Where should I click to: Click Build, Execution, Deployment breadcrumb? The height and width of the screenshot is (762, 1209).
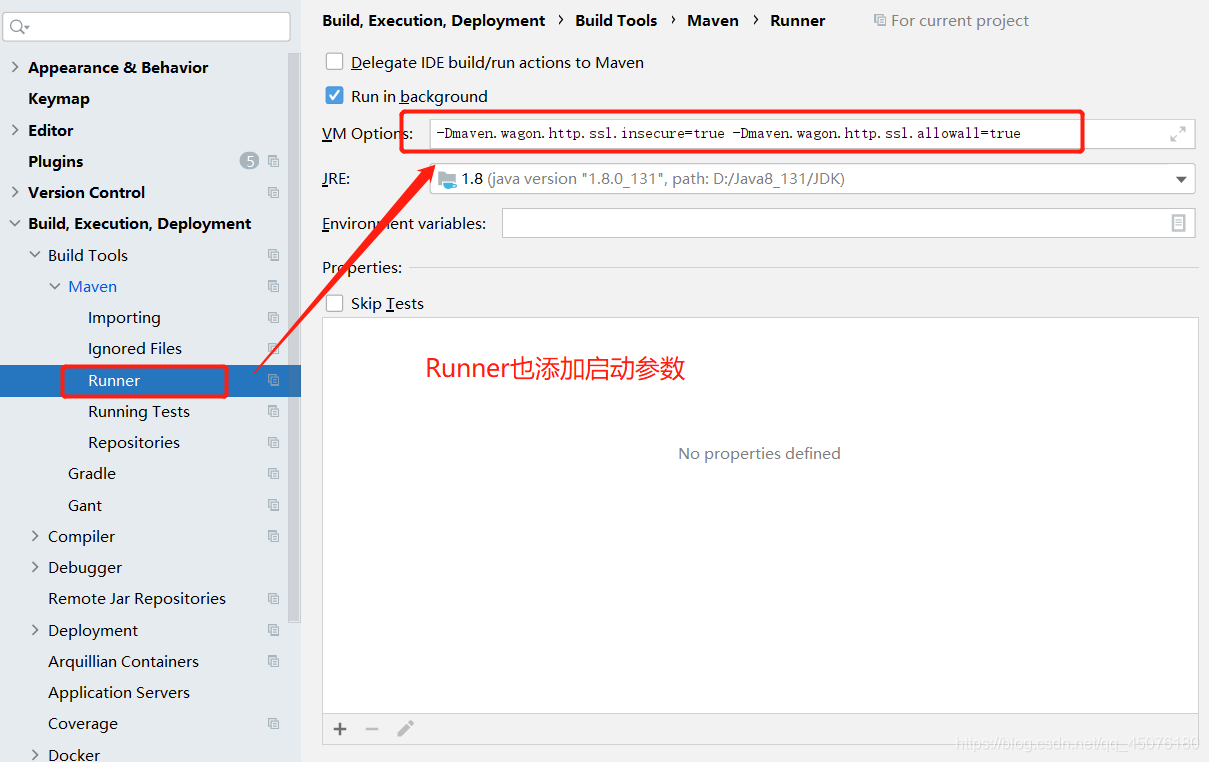click(x=434, y=20)
